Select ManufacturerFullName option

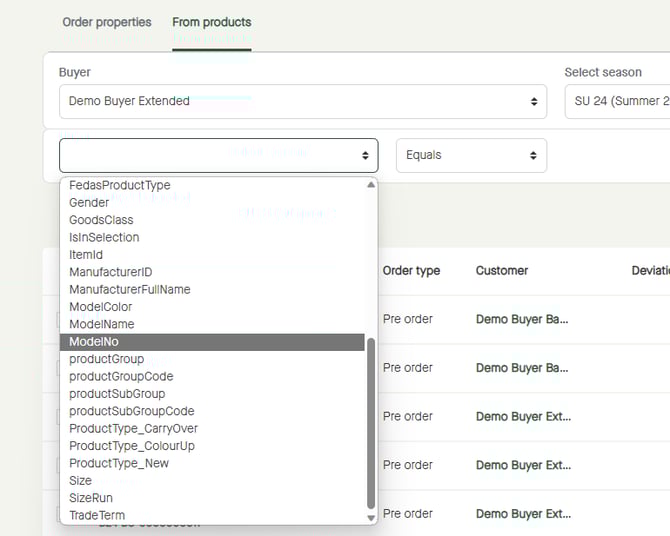129,290
